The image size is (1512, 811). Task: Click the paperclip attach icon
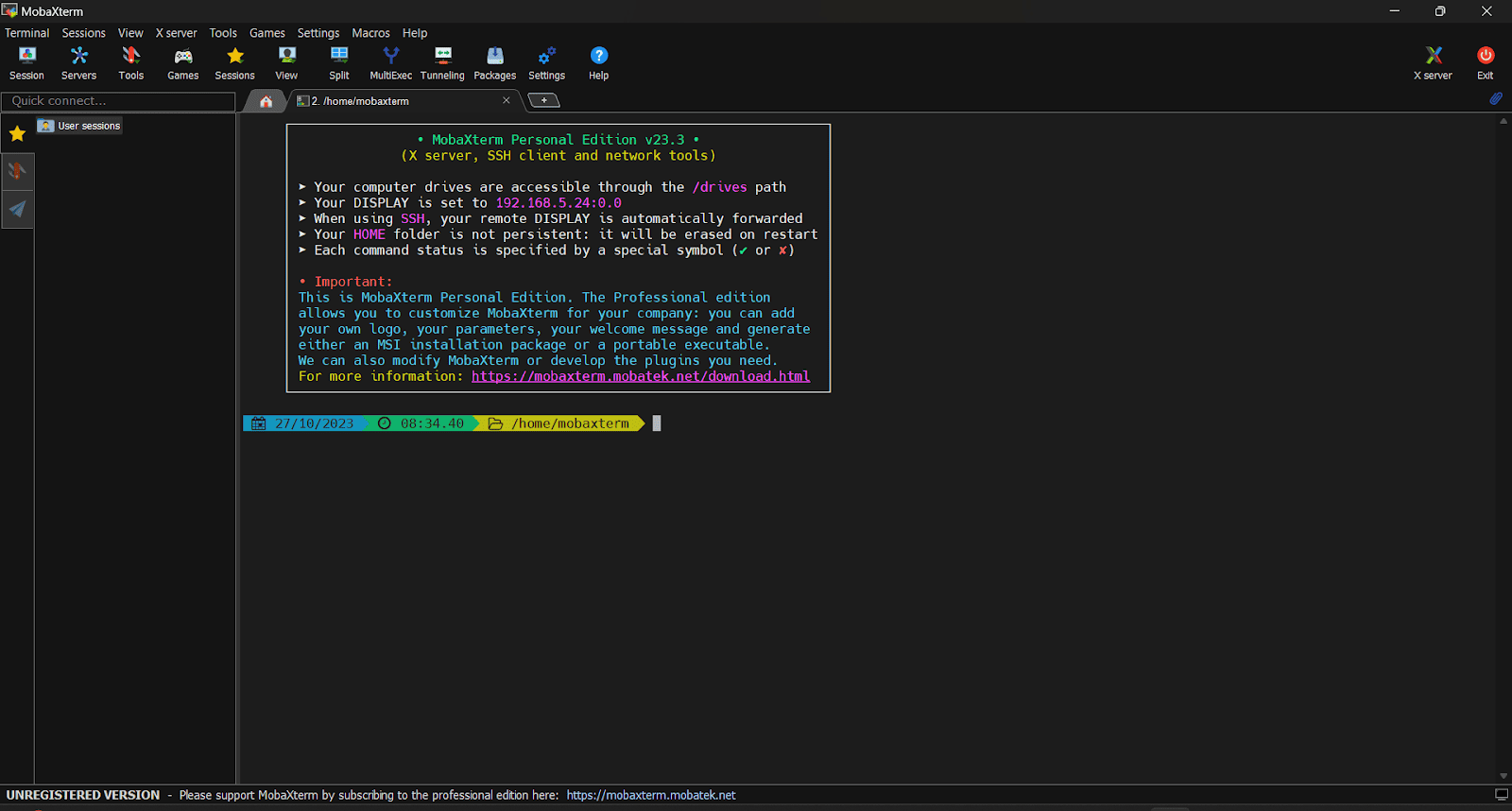point(1495,98)
